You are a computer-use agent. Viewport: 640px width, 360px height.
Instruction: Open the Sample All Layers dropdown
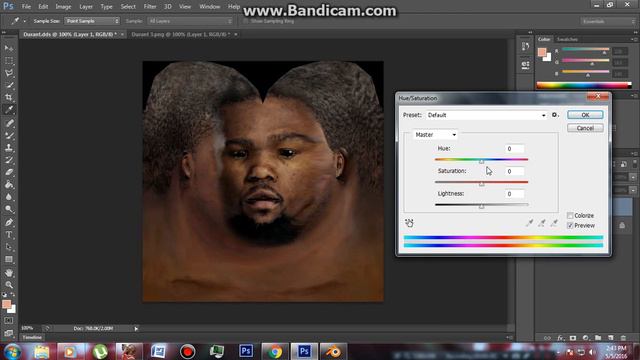190,21
